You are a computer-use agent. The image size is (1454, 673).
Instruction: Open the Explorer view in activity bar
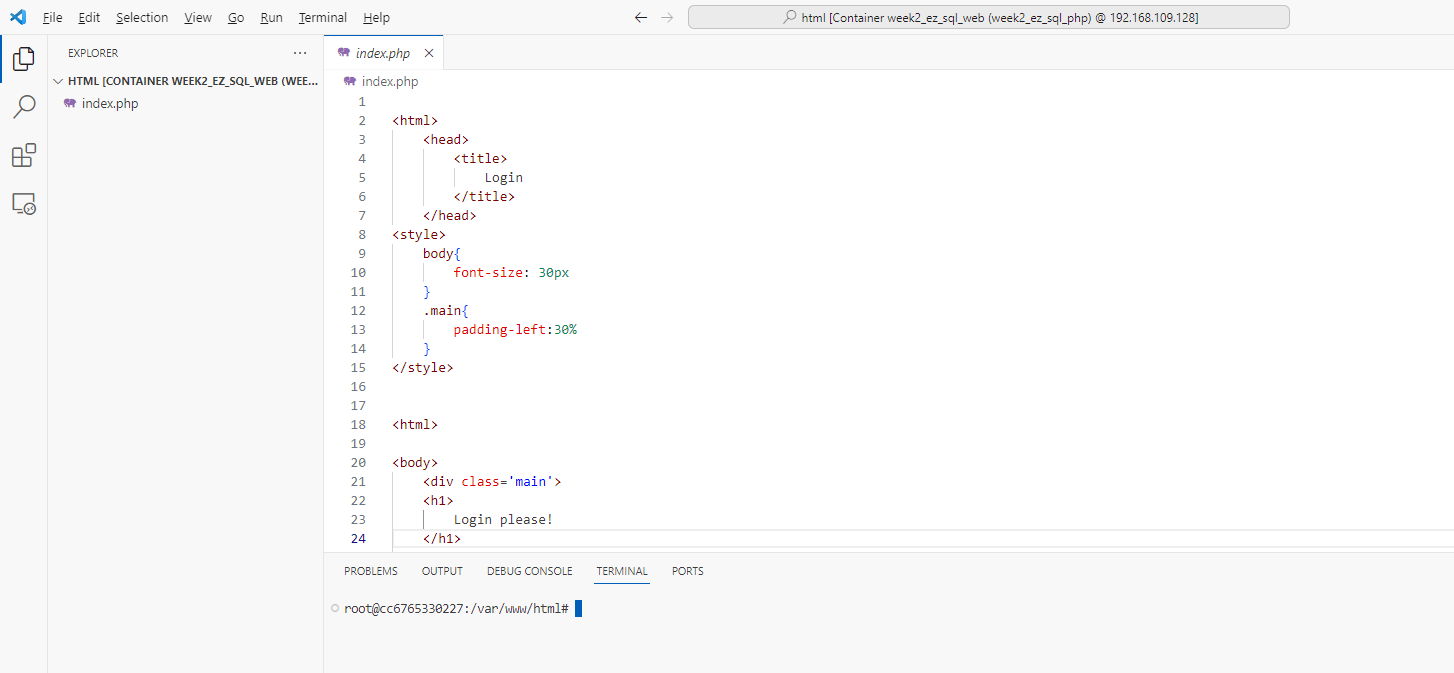(x=23, y=59)
